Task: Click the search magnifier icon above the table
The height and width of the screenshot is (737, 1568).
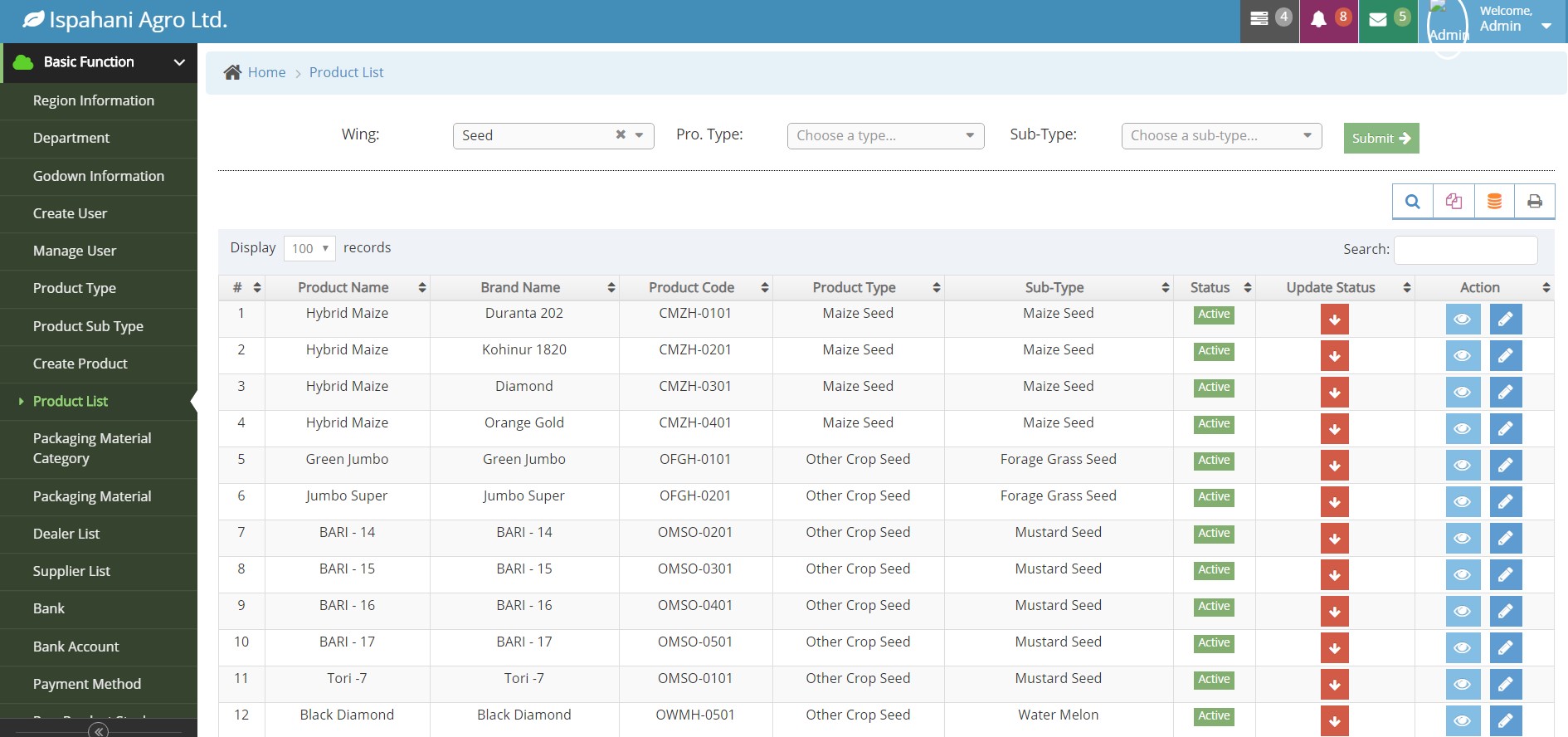Action: (x=1412, y=202)
